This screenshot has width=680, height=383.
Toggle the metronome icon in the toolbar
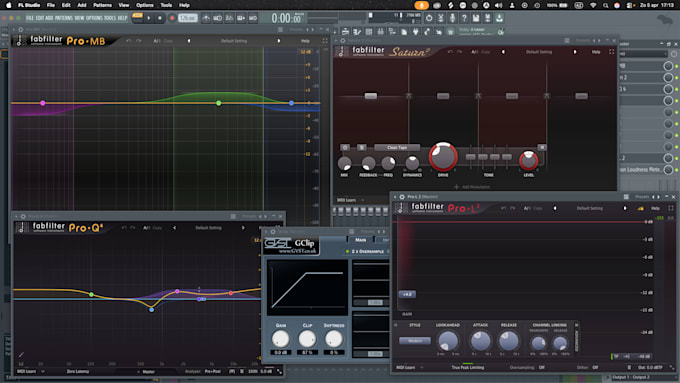(206, 18)
